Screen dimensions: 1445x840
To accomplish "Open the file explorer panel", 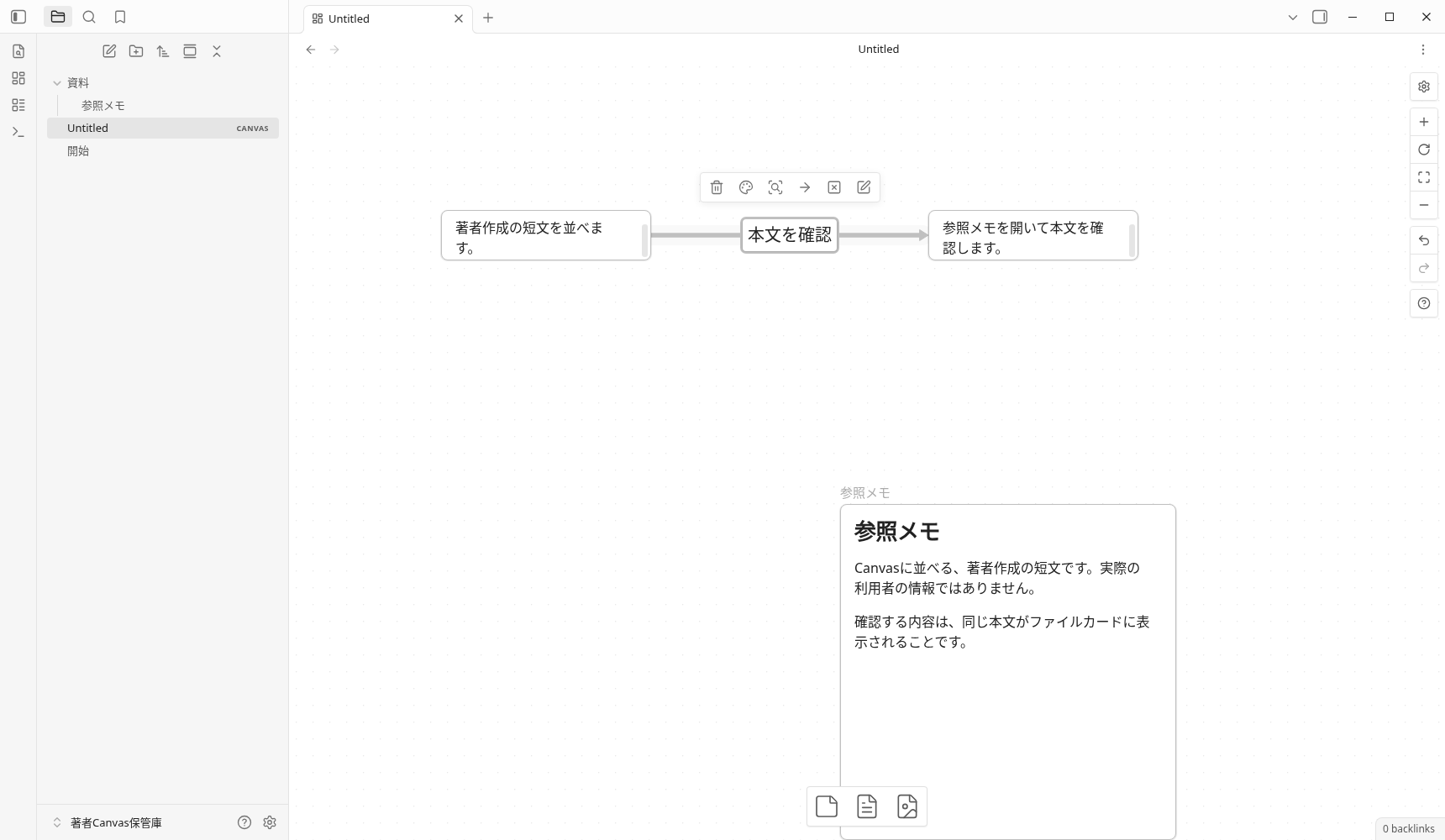I will (58, 17).
